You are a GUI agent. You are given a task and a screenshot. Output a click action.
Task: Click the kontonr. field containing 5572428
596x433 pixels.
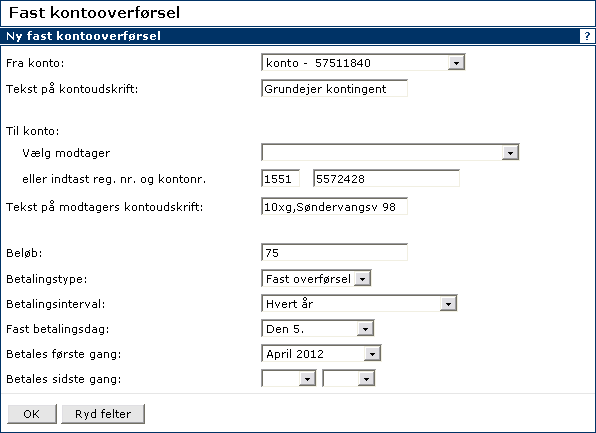387,178
